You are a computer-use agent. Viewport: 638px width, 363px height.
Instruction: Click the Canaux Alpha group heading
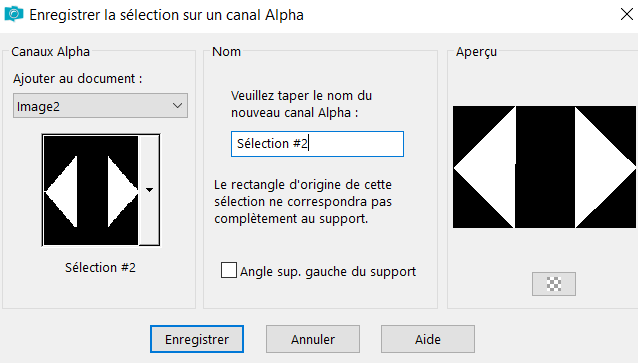pos(50,52)
